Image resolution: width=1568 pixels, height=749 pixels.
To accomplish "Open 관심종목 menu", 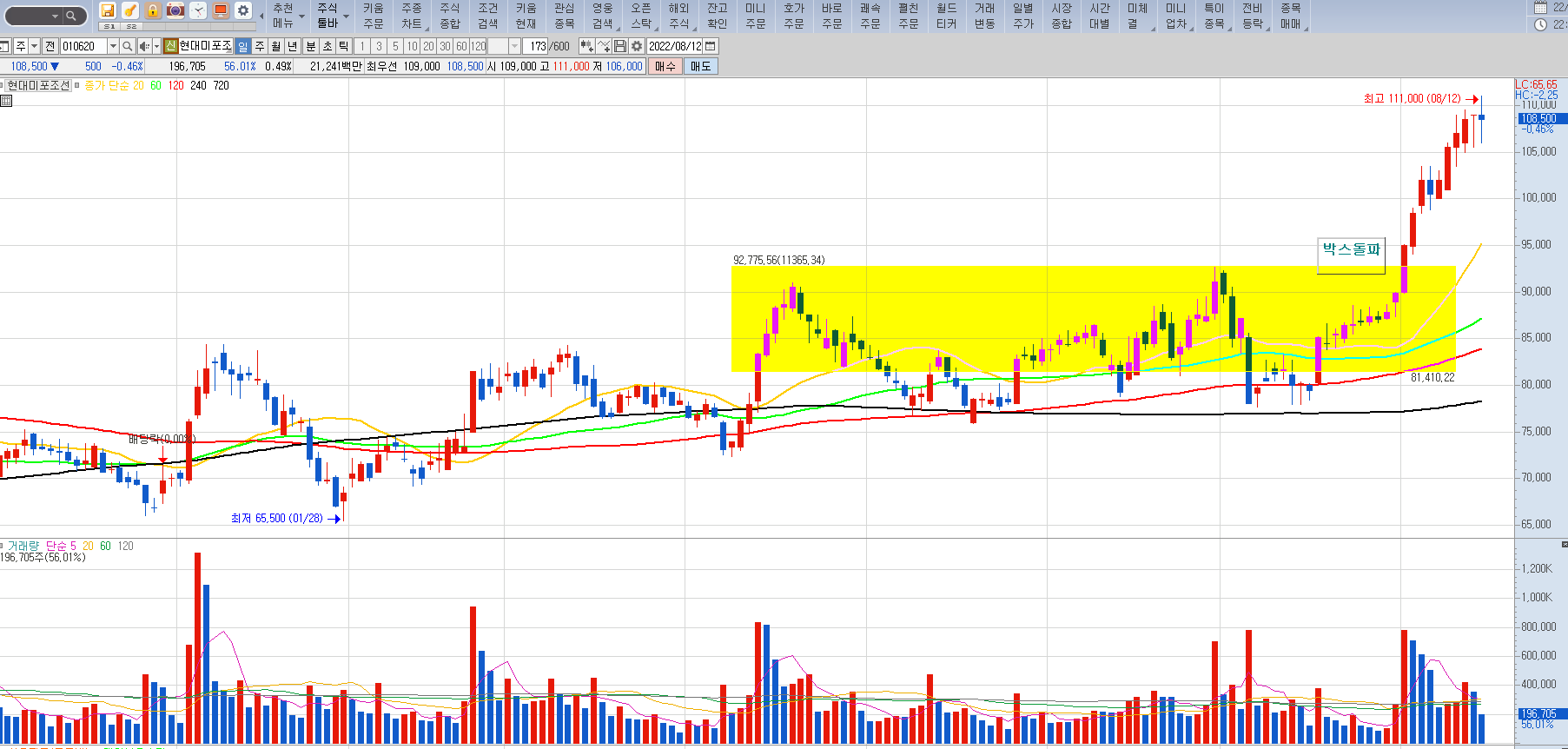I will (565, 16).
